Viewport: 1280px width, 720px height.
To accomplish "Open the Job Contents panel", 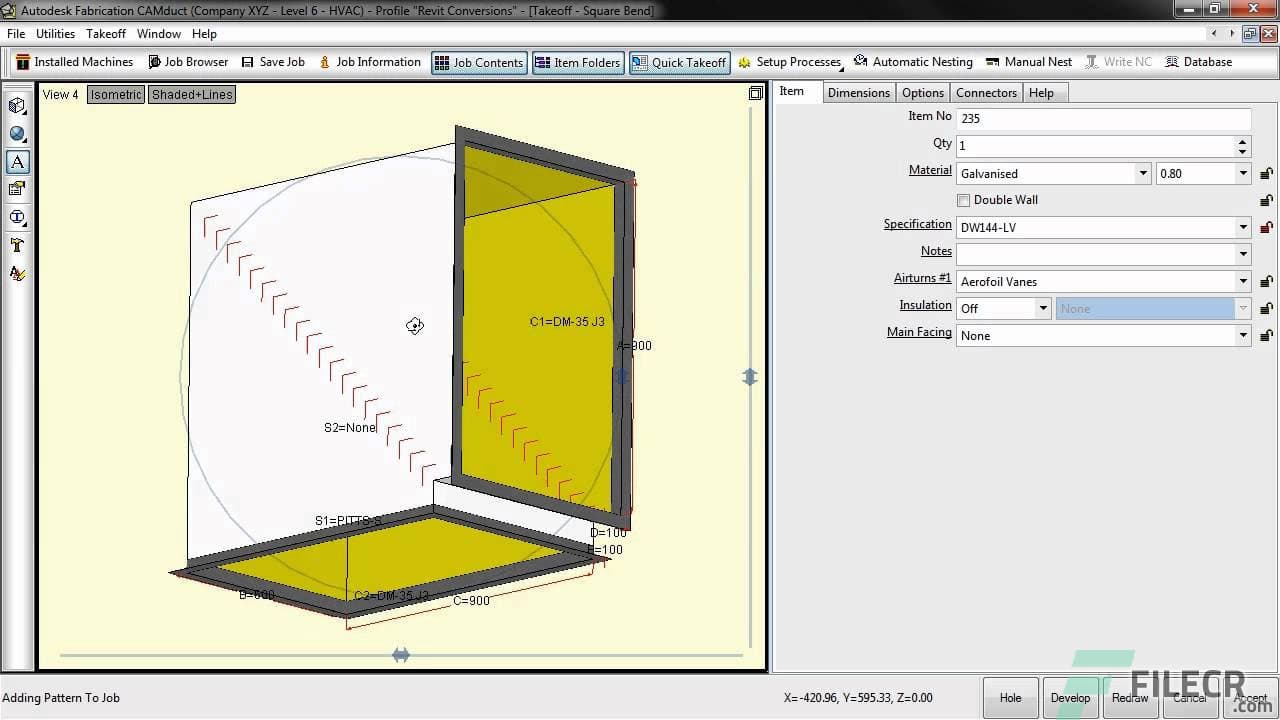I will [x=478, y=62].
